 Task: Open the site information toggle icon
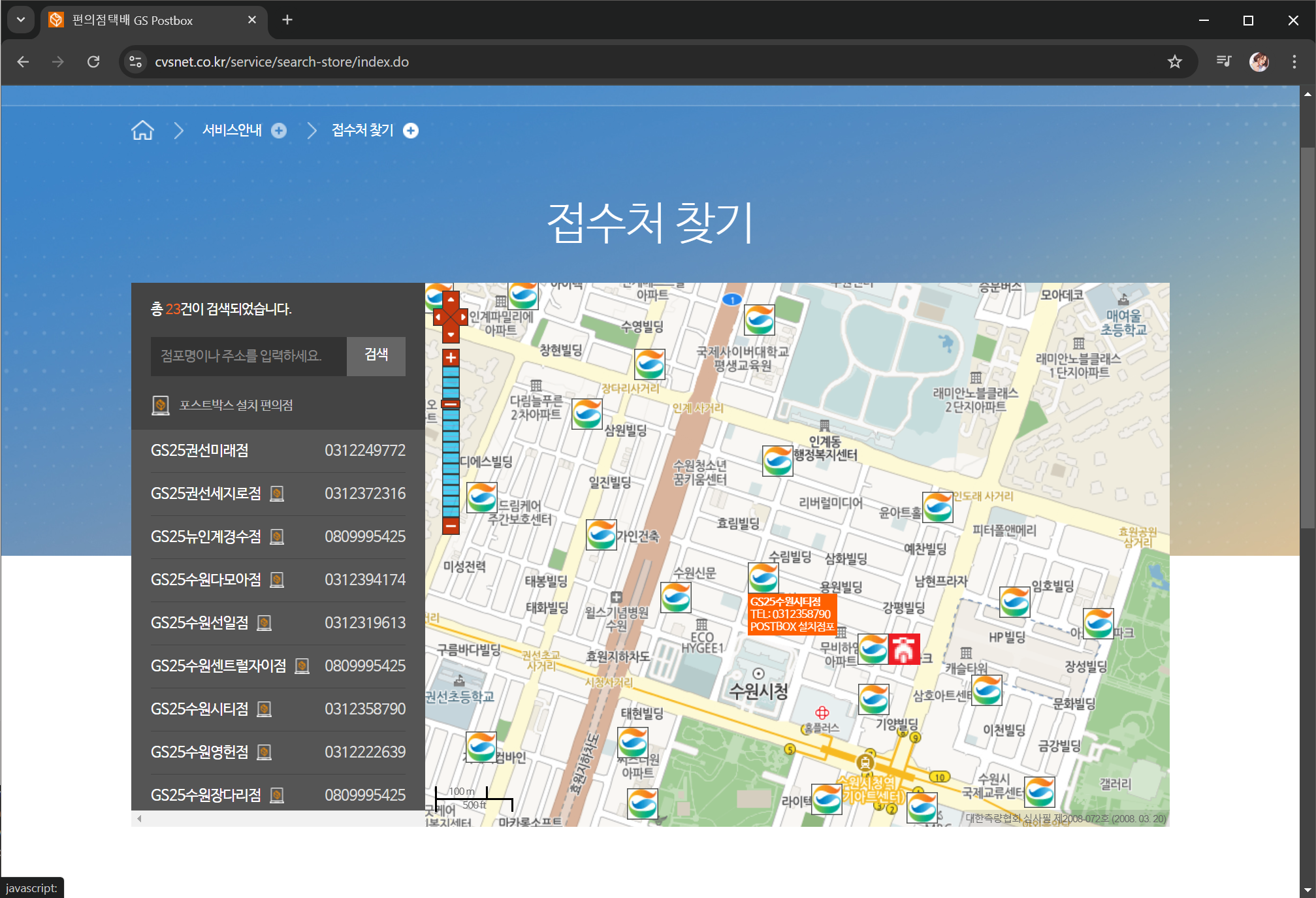pos(136,61)
